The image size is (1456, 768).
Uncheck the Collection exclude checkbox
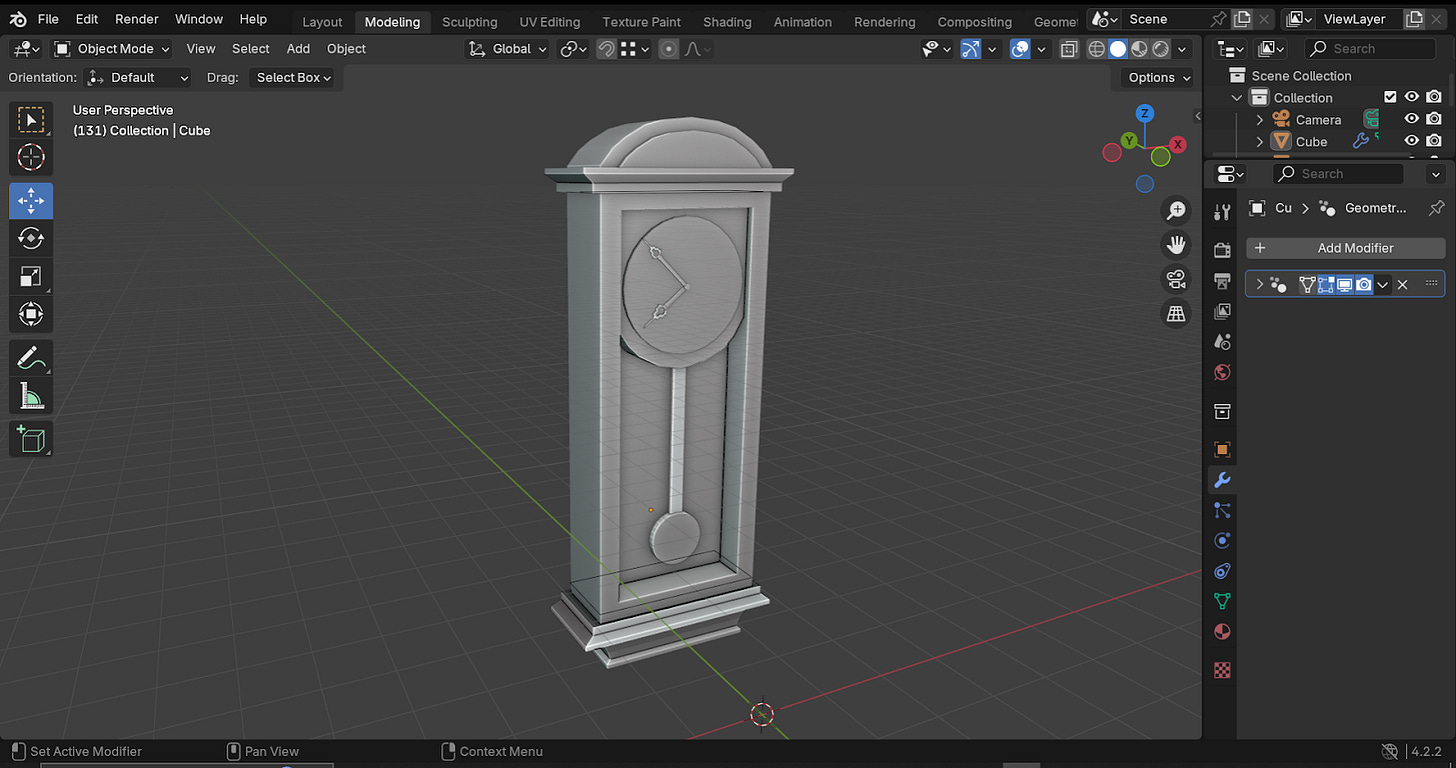(x=1390, y=97)
